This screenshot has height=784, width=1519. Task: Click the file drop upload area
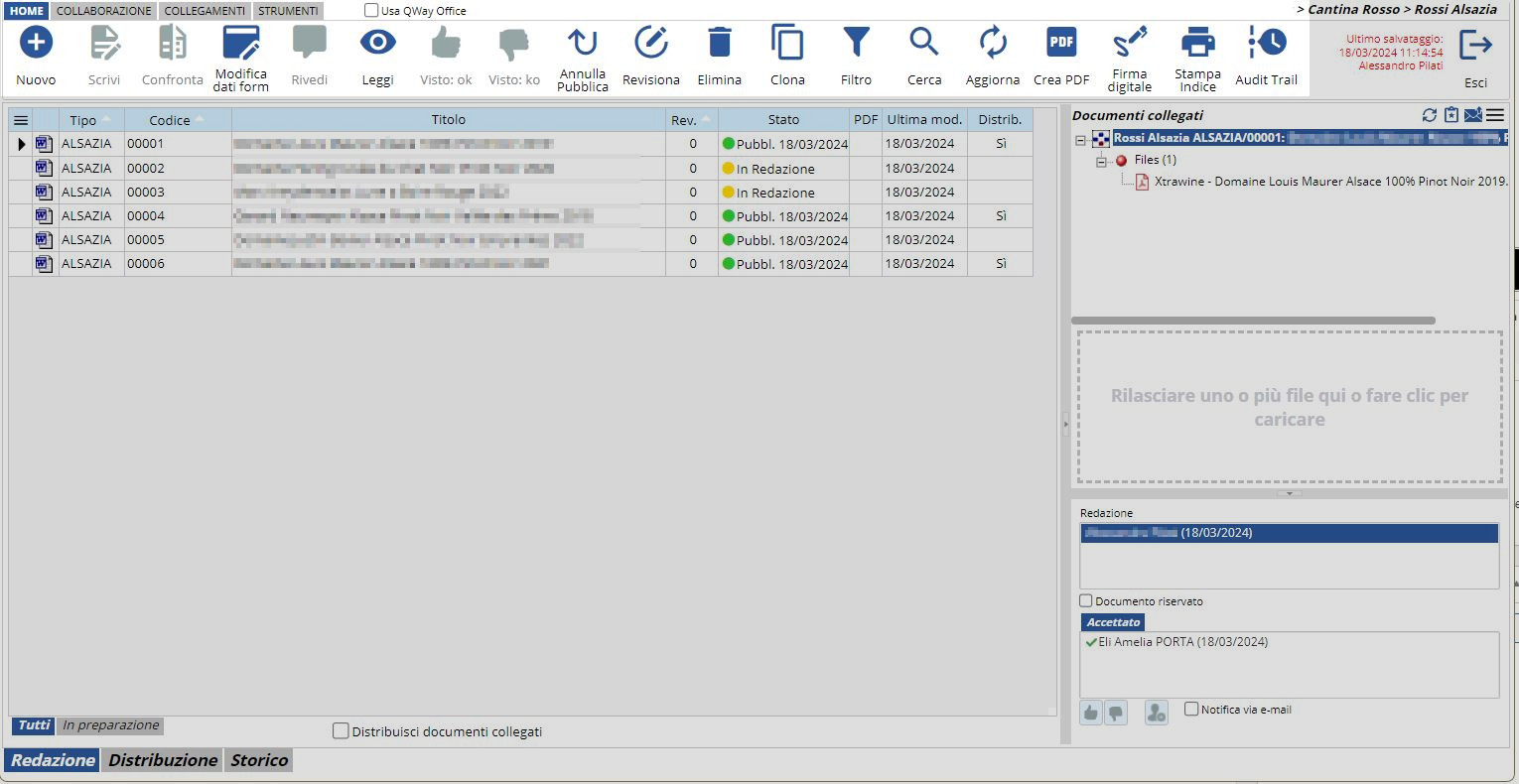[1289, 407]
